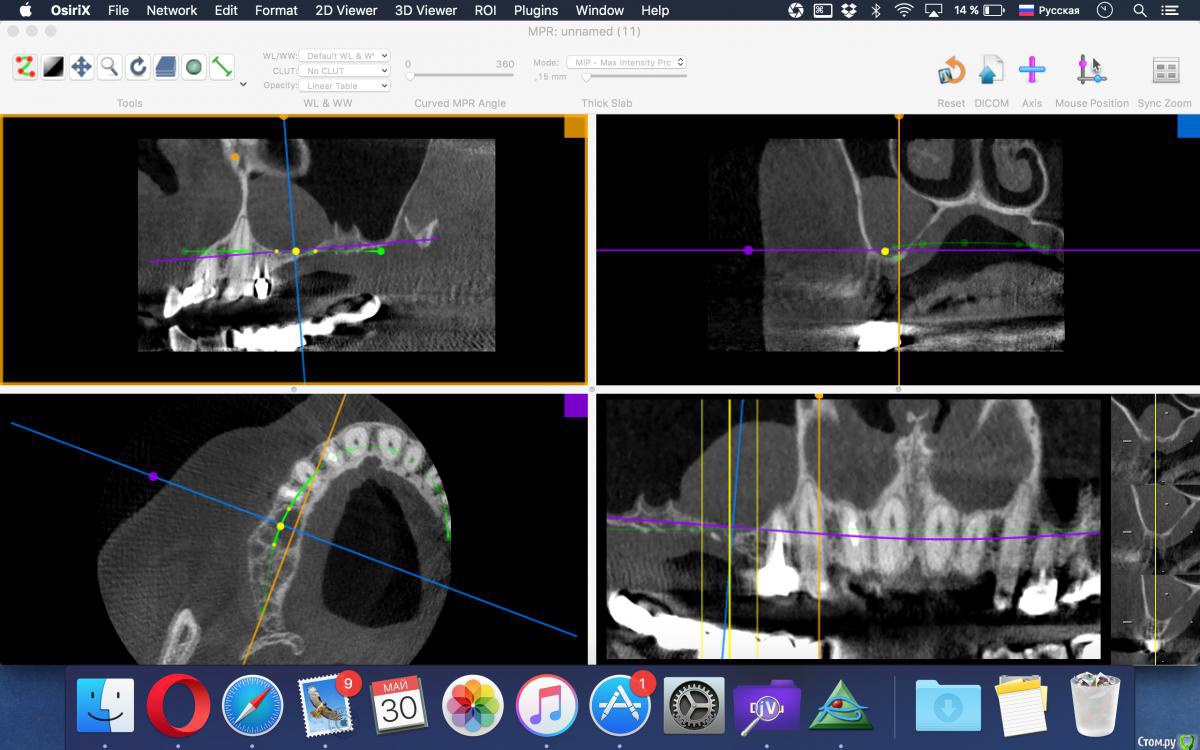
Task: Open the ROI menu
Action: 485,10
